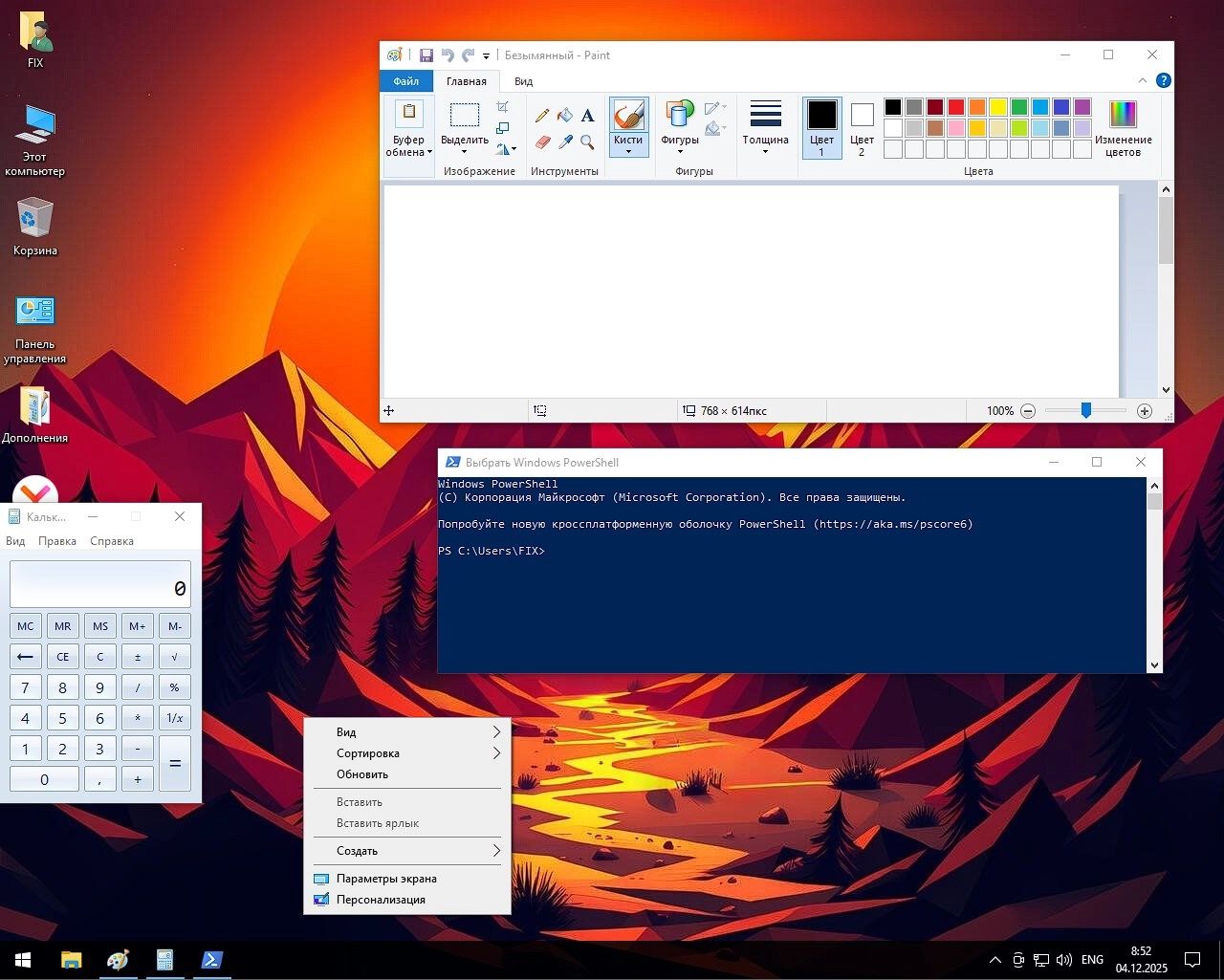This screenshot has width=1224, height=980.
Task: Pick the Eraser tool
Action: [542, 143]
